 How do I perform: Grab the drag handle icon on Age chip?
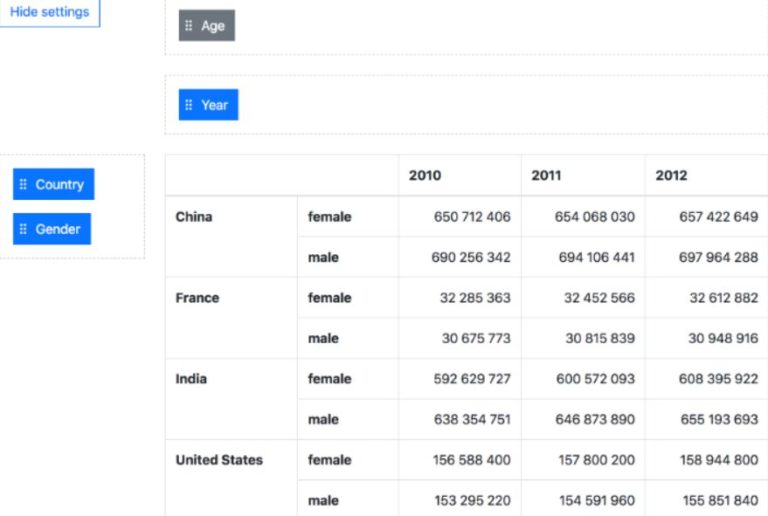point(189,25)
